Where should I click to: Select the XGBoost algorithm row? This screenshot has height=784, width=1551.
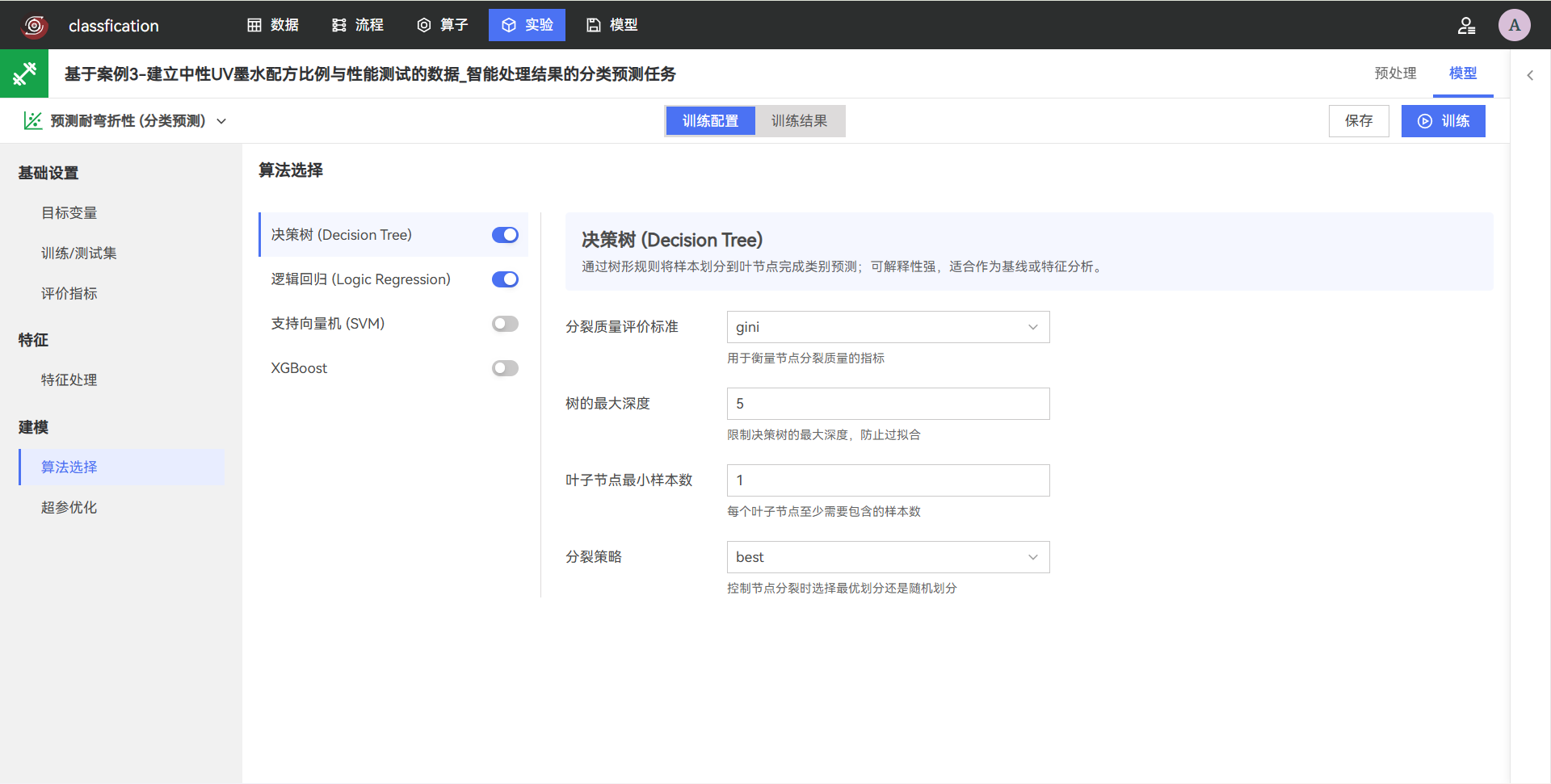pyautogui.click(x=393, y=368)
